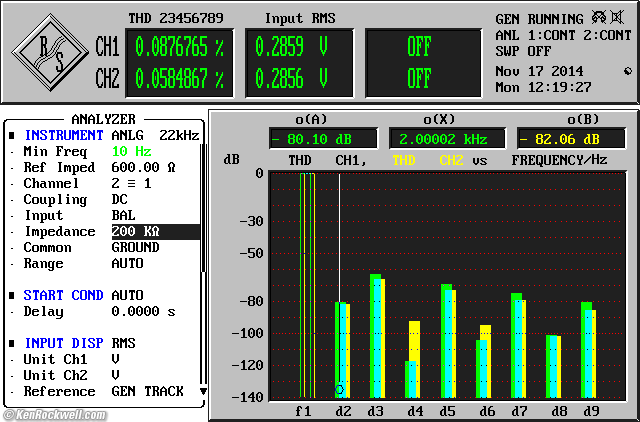Image resolution: width=640 pixels, height=422 pixels.
Task: Click the first crossed-out speaker icon
Action: 600,18
